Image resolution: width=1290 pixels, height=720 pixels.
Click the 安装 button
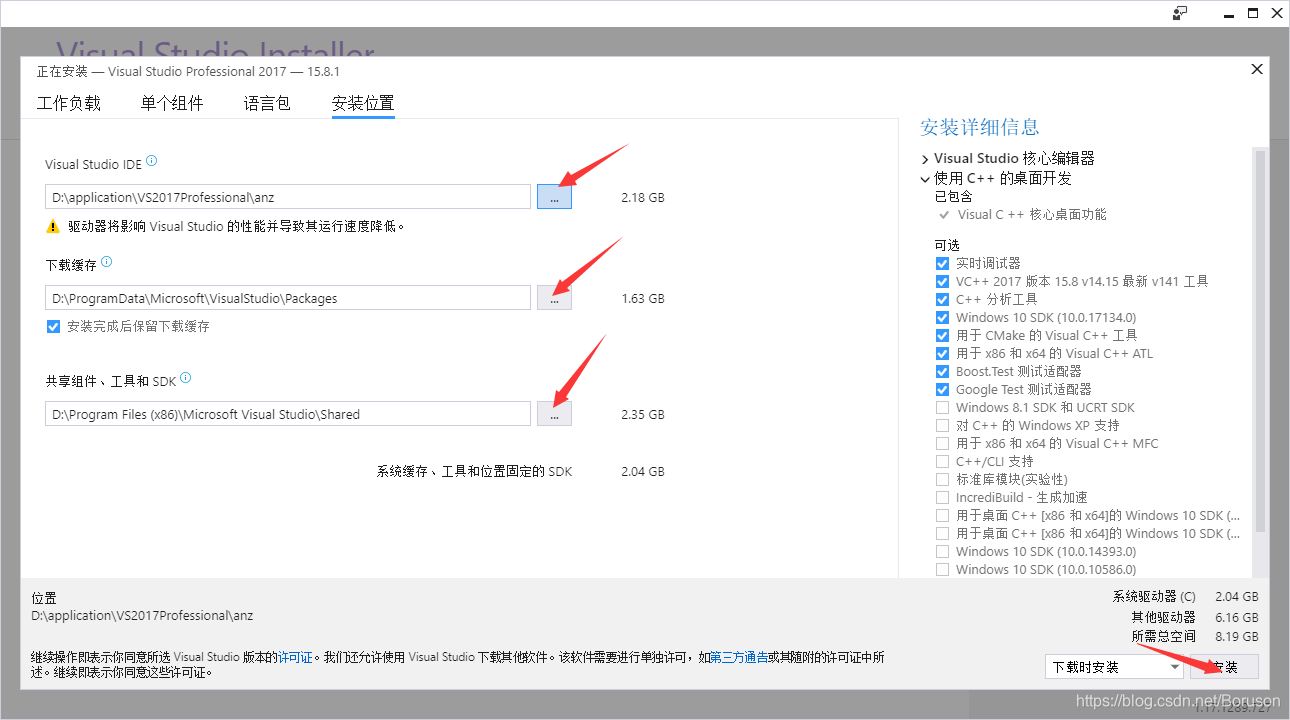coord(1225,667)
